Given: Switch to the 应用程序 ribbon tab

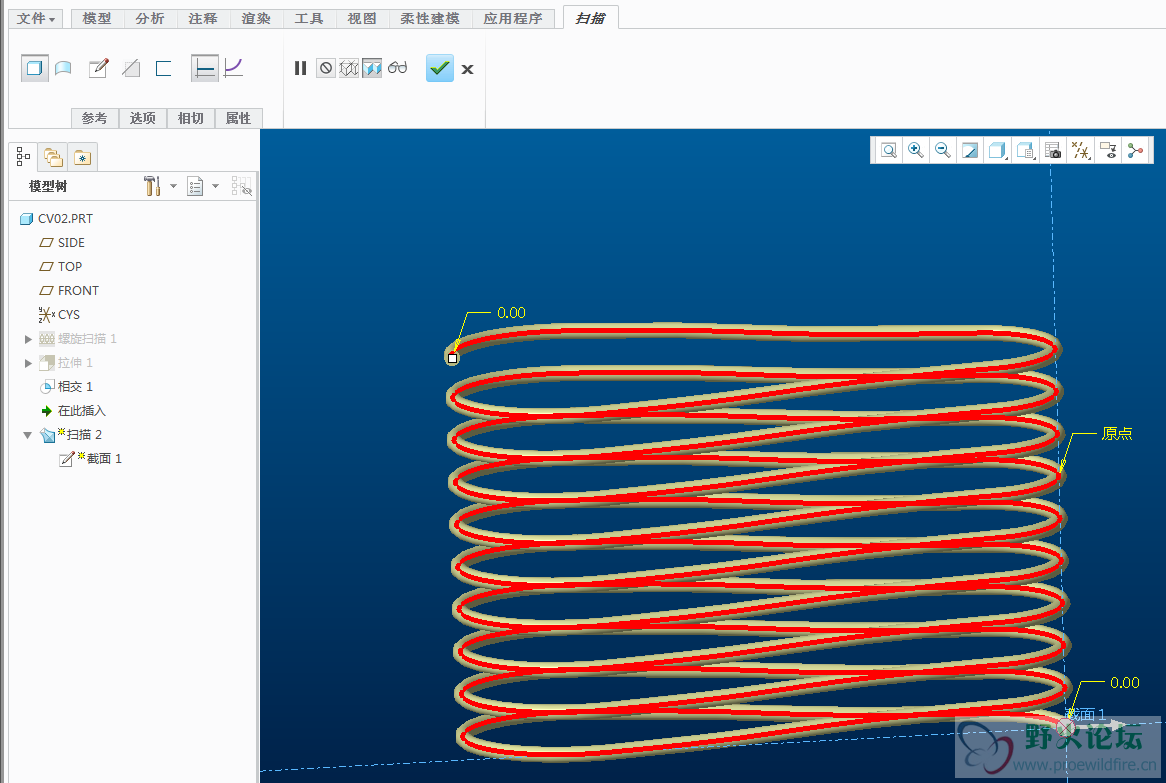Looking at the screenshot, I should click(x=513, y=19).
